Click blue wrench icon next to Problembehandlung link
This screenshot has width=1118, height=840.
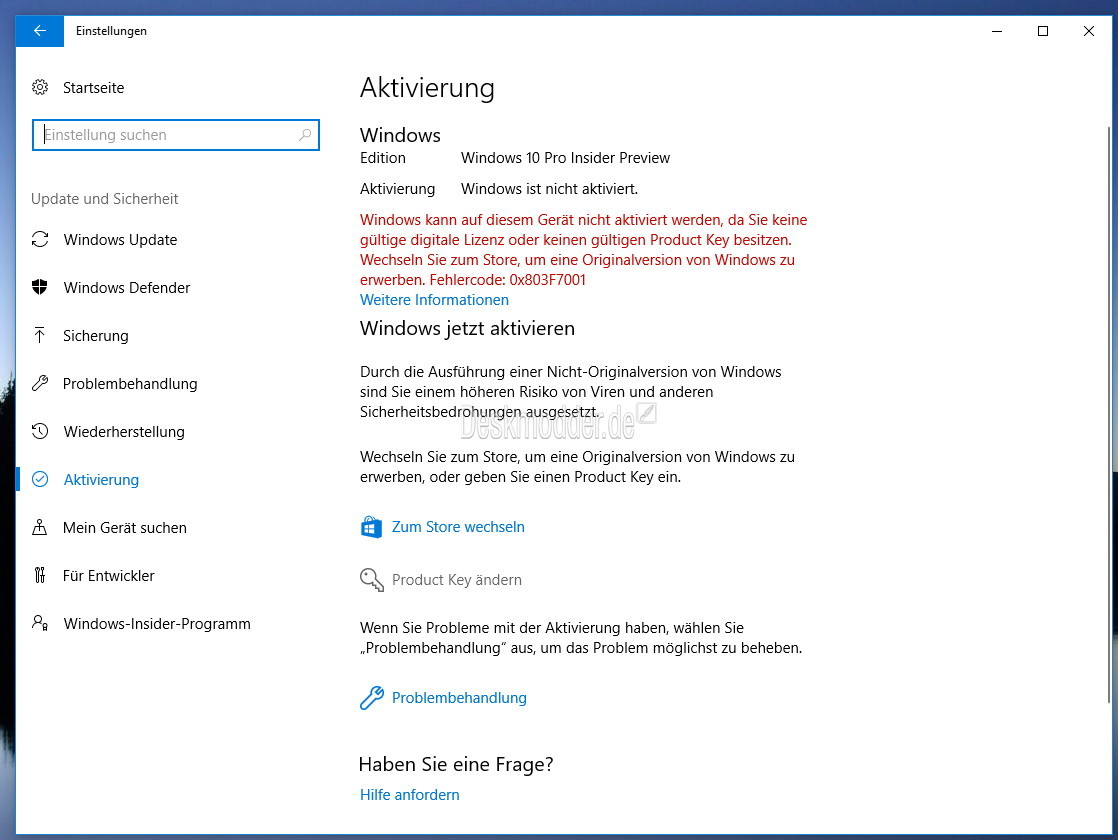pos(371,697)
